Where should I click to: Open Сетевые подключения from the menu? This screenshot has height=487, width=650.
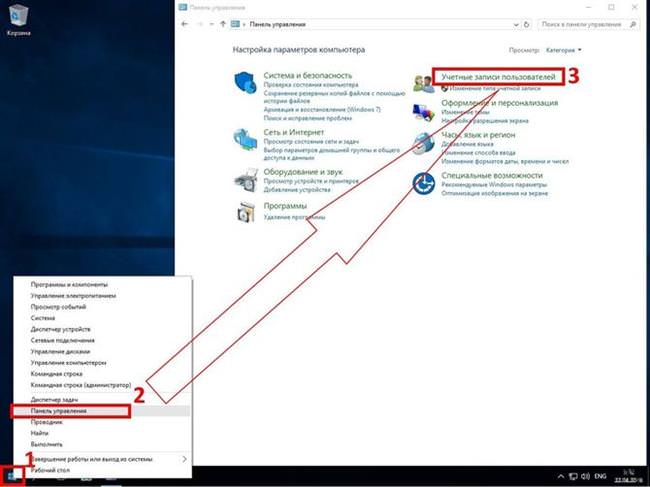coord(63,340)
